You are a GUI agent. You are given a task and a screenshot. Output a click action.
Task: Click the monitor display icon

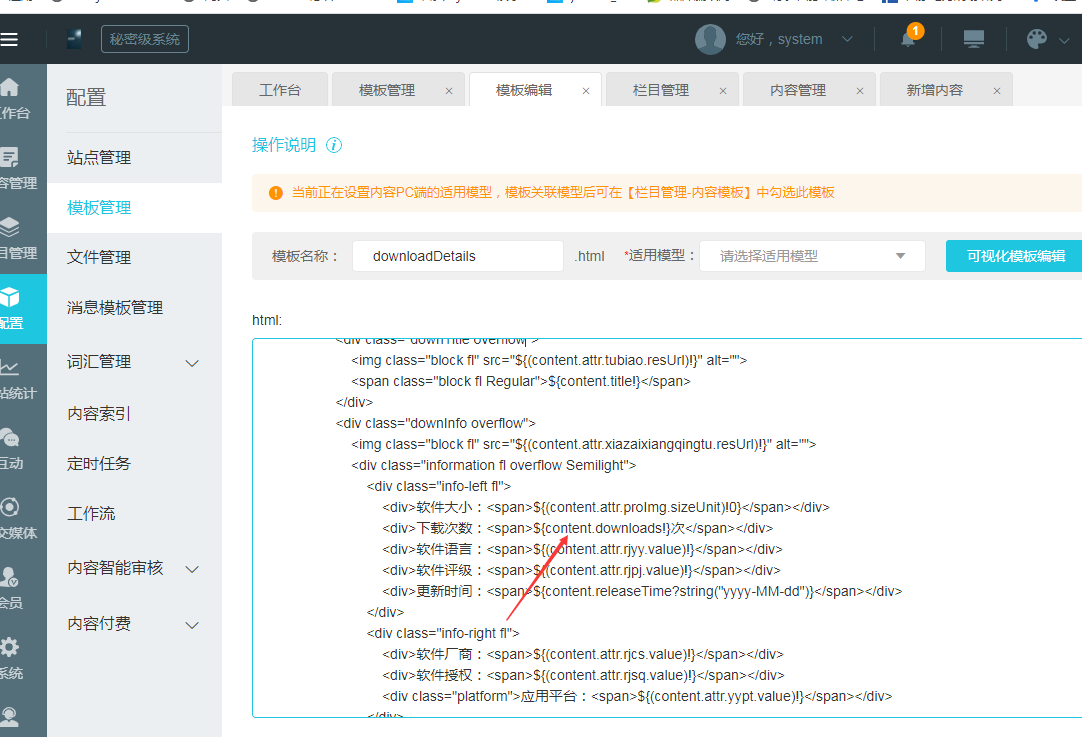[973, 39]
